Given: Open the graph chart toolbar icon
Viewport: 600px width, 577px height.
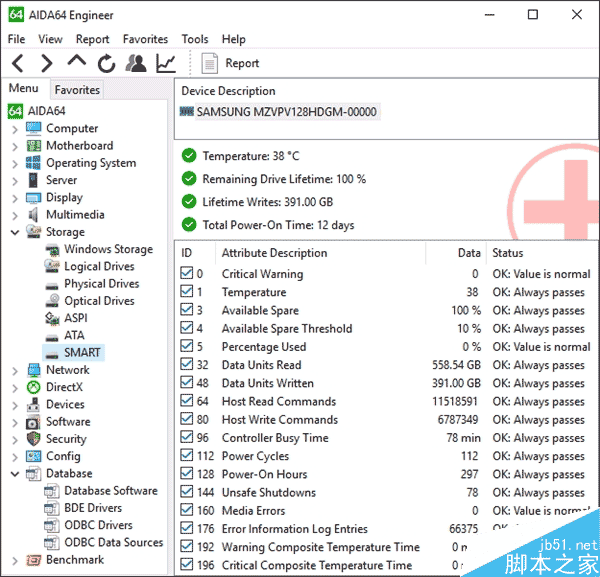Looking at the screenshot, I should pos(166,63).
